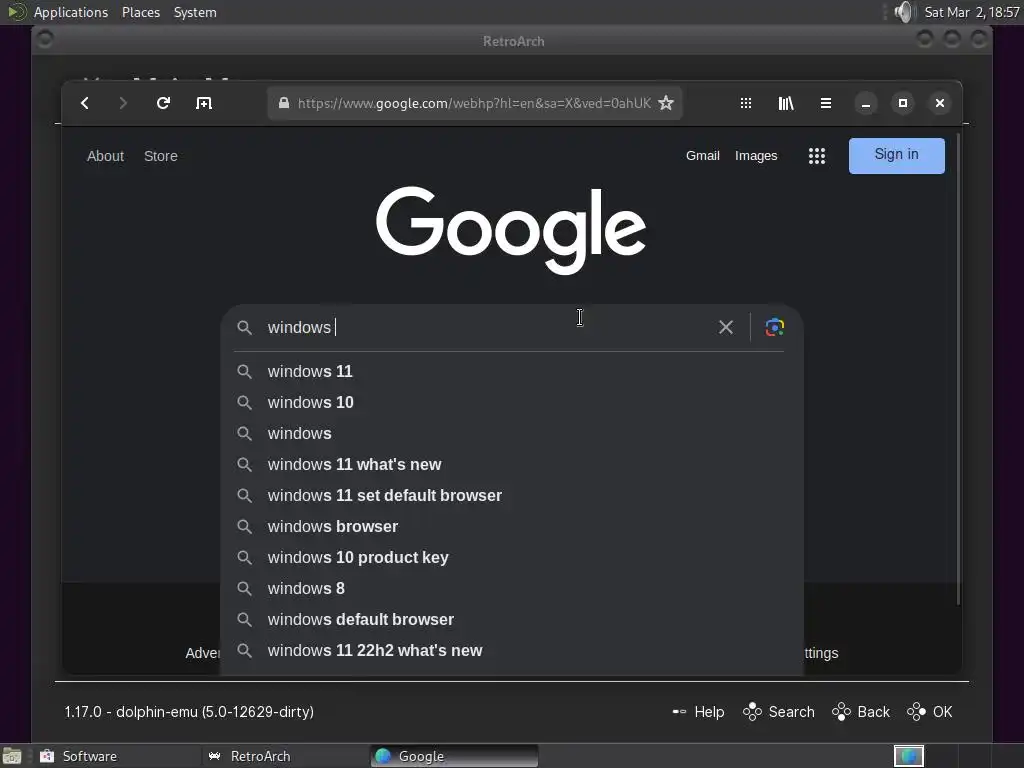This screenshot has height=768, width=1024.
Task: Go back with the browser back arrow
Action: pos(85,103)
